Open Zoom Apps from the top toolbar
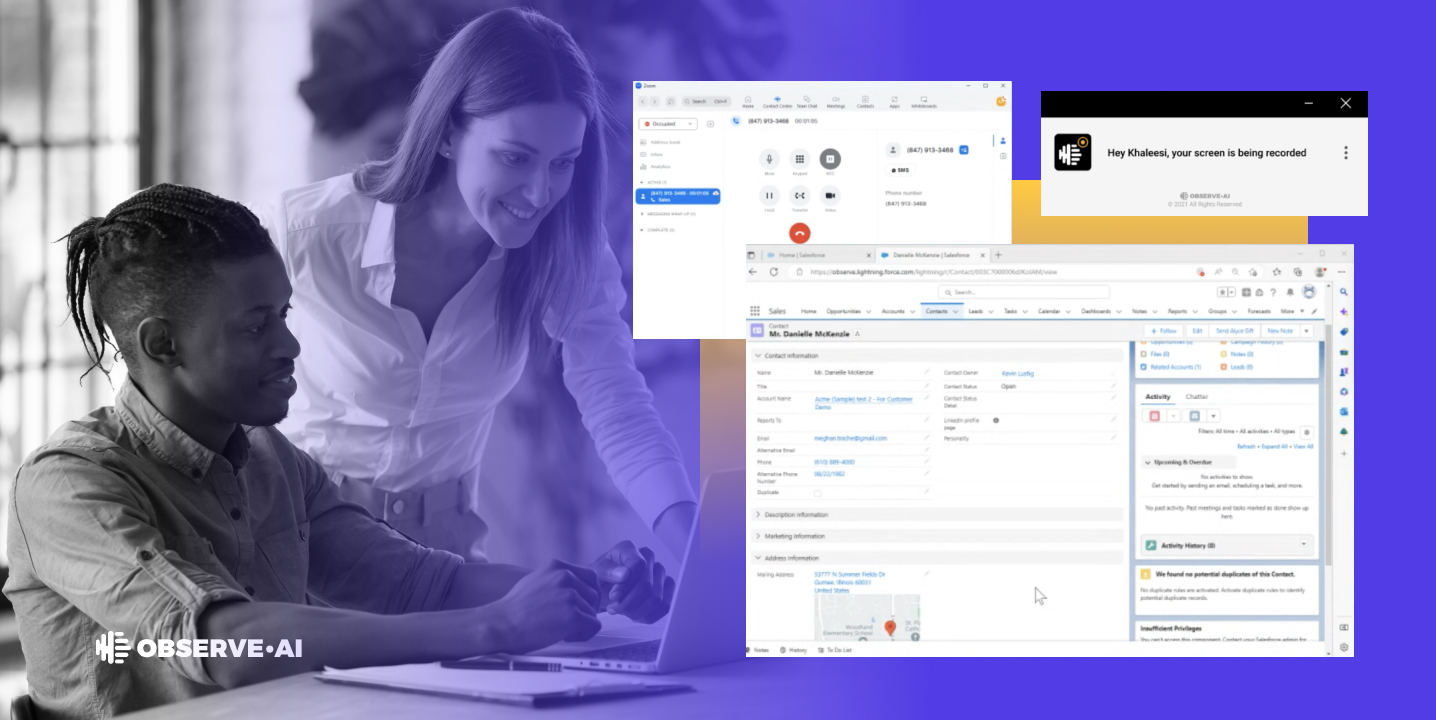Image resolution: width=1436 pixels, height=720 pixels. point(894,101)
